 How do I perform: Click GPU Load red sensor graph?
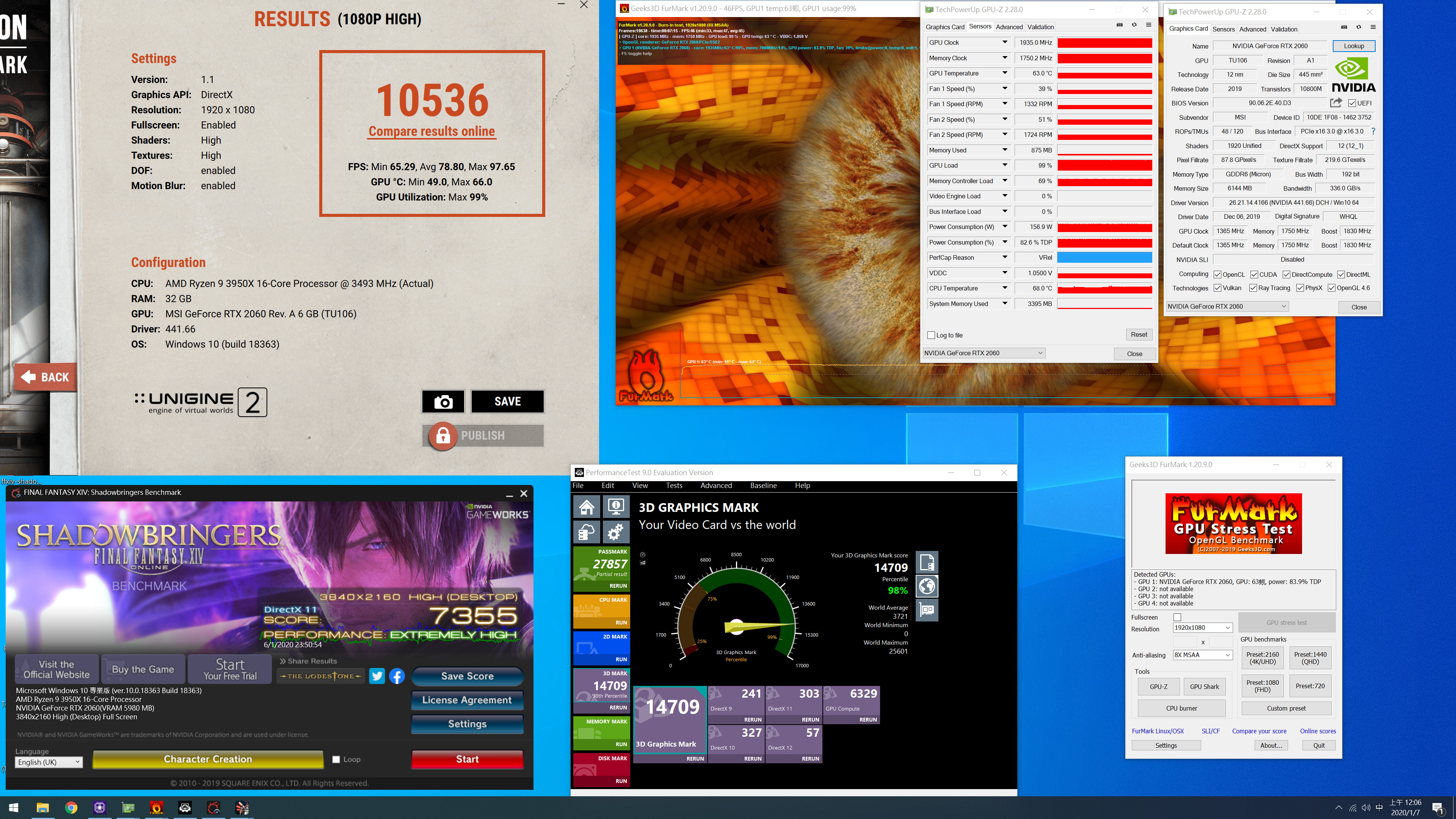pyautogui.click(x=1105, y=165)
